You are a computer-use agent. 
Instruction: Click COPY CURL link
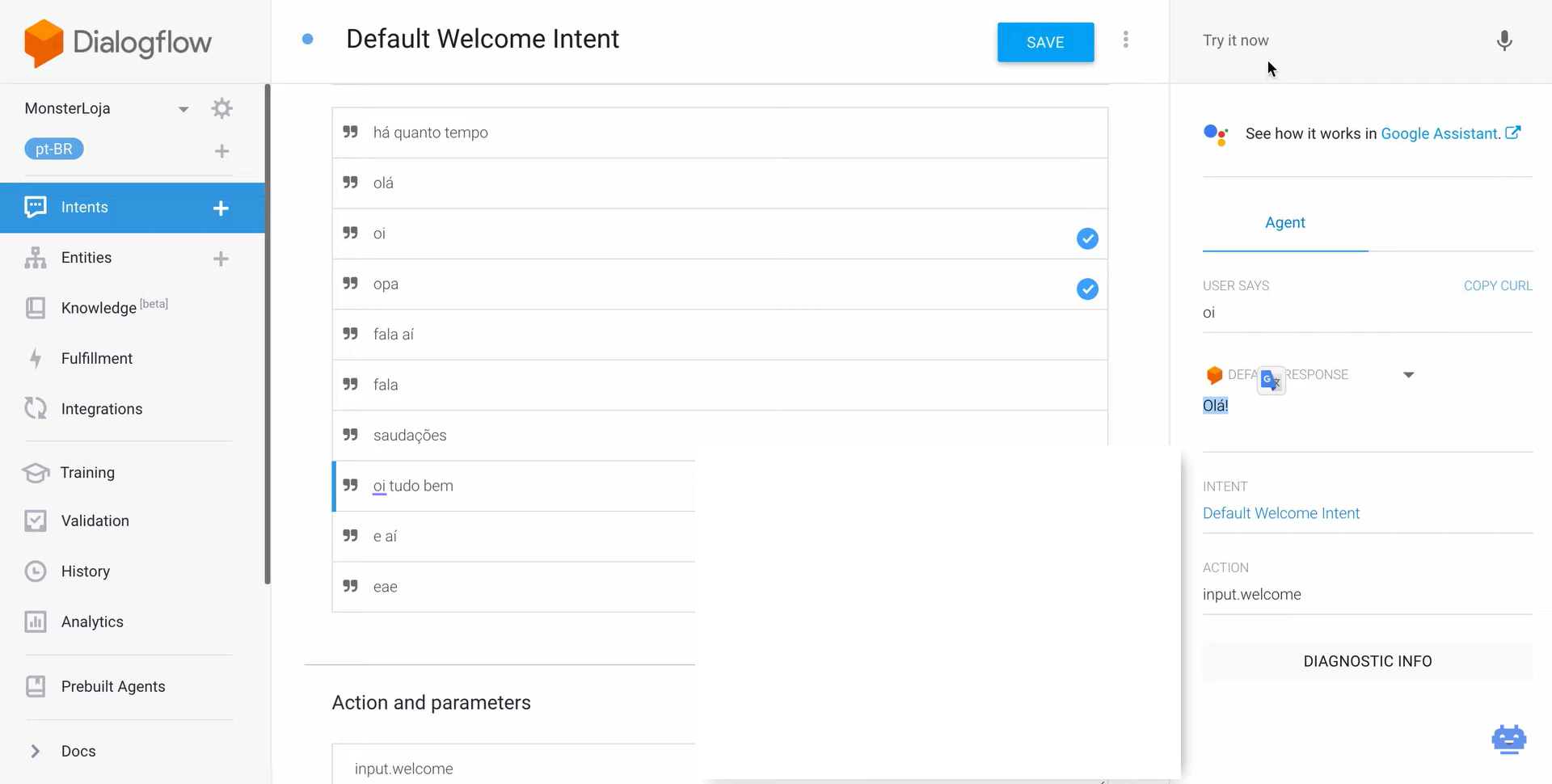coord(1498,286)
